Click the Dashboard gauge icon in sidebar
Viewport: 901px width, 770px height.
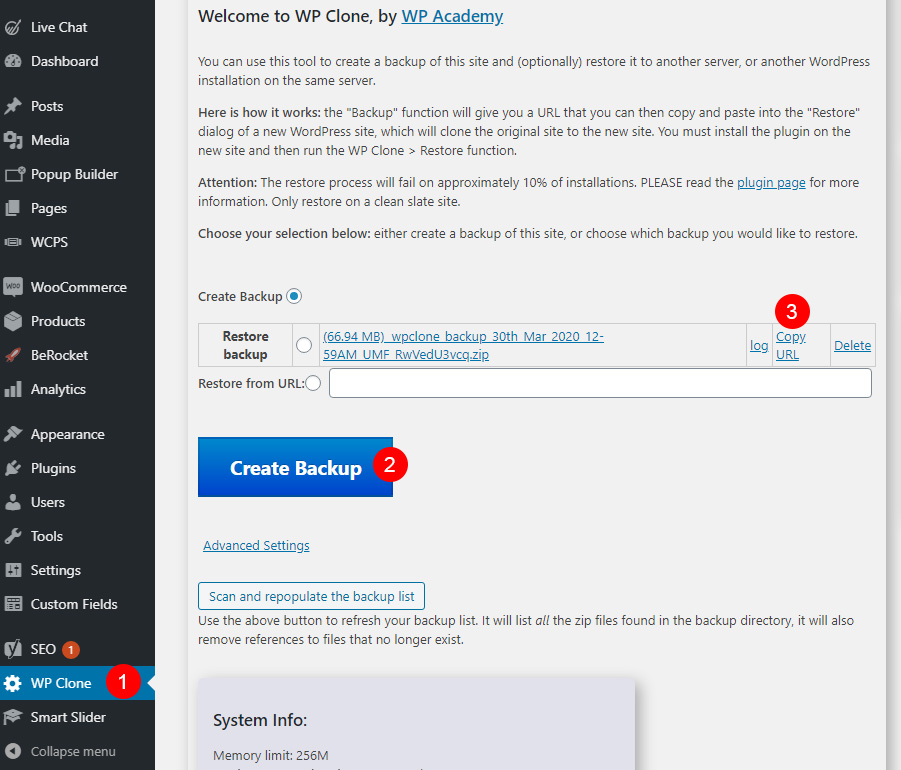(x=13, y=61)
